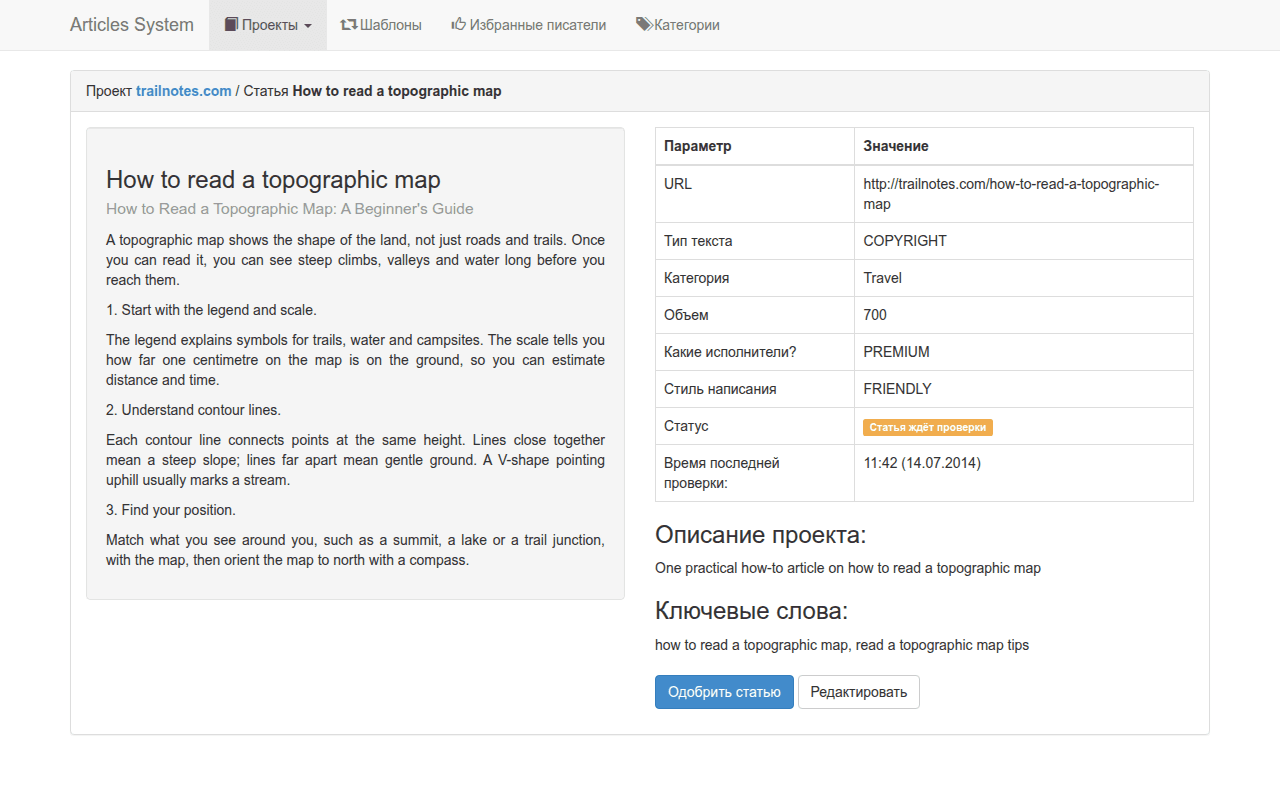Select the article URL value text
This screenshot has height=800, width=1280.
1012,194
